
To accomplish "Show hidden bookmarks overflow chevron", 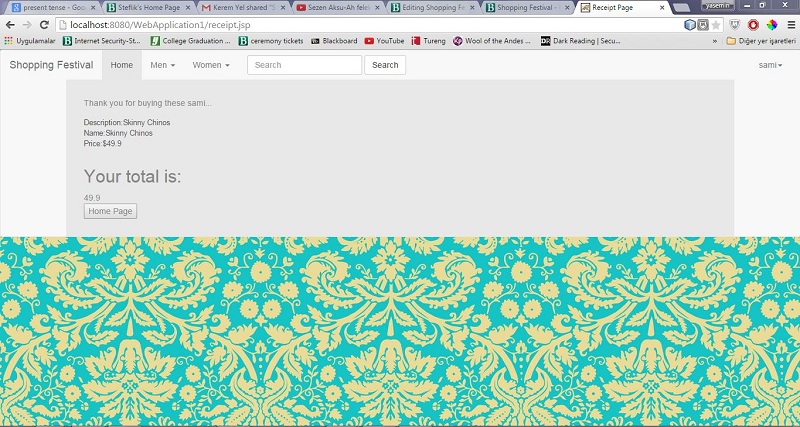I will (x=714, y=41).
